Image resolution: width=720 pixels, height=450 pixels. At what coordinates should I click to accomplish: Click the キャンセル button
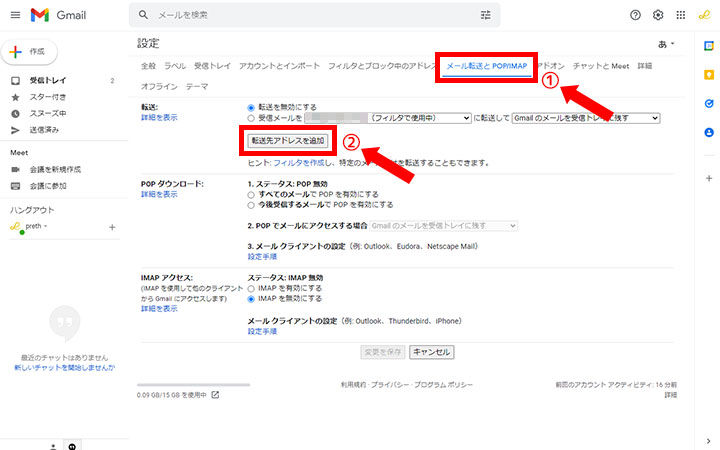pyautogui.click(x=432, y=352)
